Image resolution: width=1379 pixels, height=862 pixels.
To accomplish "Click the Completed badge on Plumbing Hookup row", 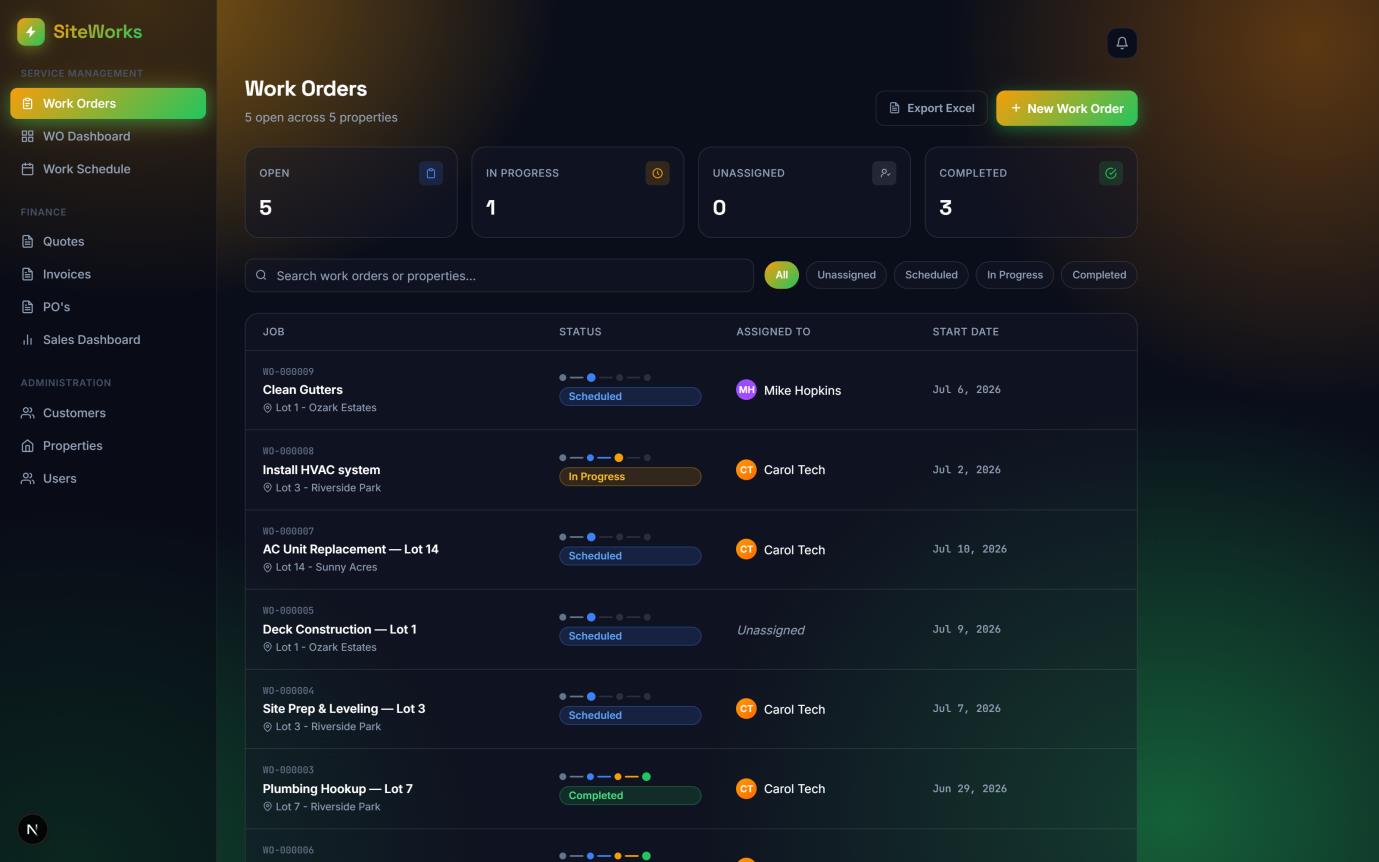I will pyautogui.click(x=630, y=796).
